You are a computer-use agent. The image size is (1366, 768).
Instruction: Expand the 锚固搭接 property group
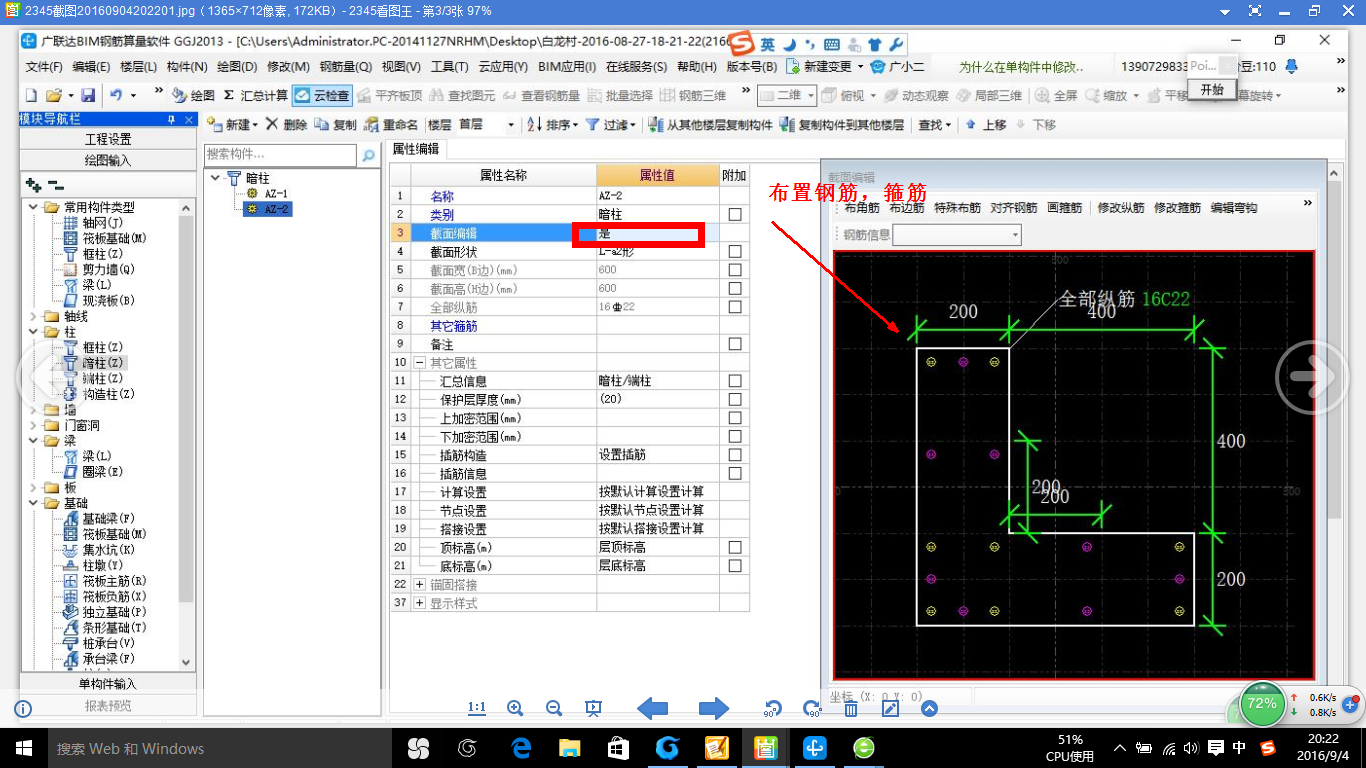tap(421, 585)
